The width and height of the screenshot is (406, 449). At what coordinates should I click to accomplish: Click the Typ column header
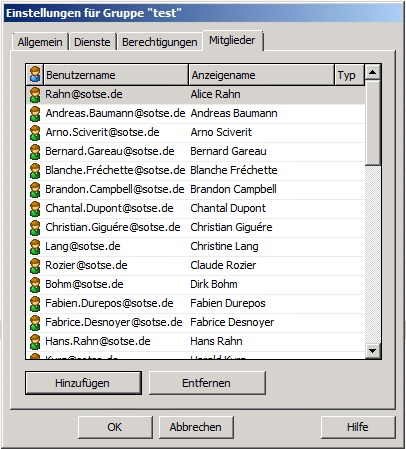[x=349, y=75]
